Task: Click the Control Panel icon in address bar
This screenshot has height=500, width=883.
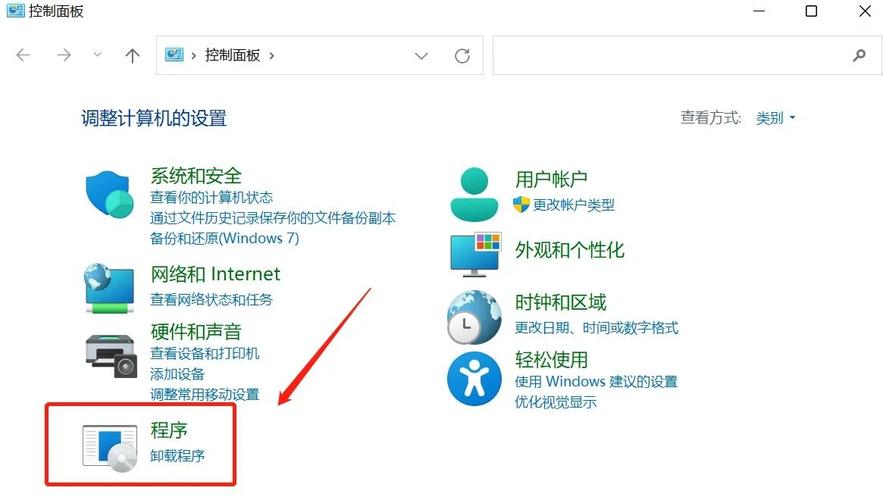Action: [174, 55]
